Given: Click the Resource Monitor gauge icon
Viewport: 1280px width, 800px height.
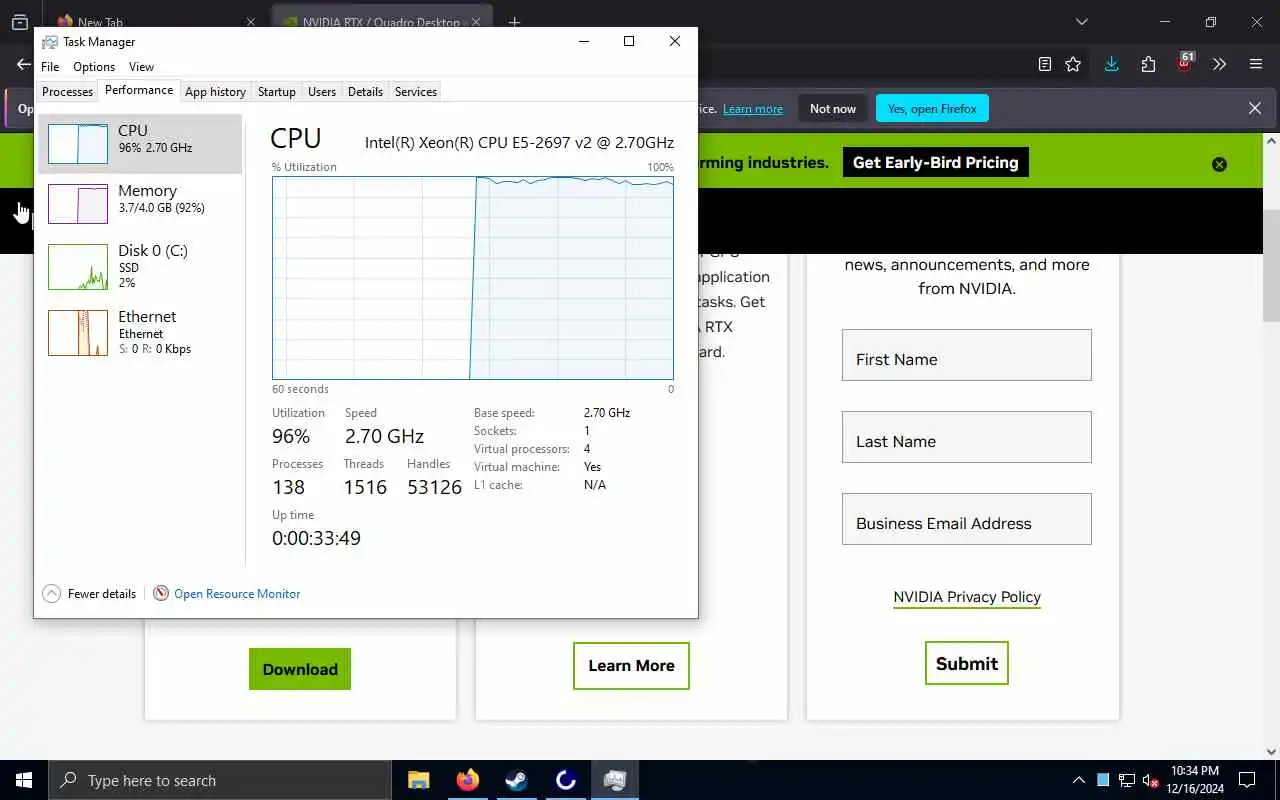Looking at the screenshot, I should [x=161, y=594].
